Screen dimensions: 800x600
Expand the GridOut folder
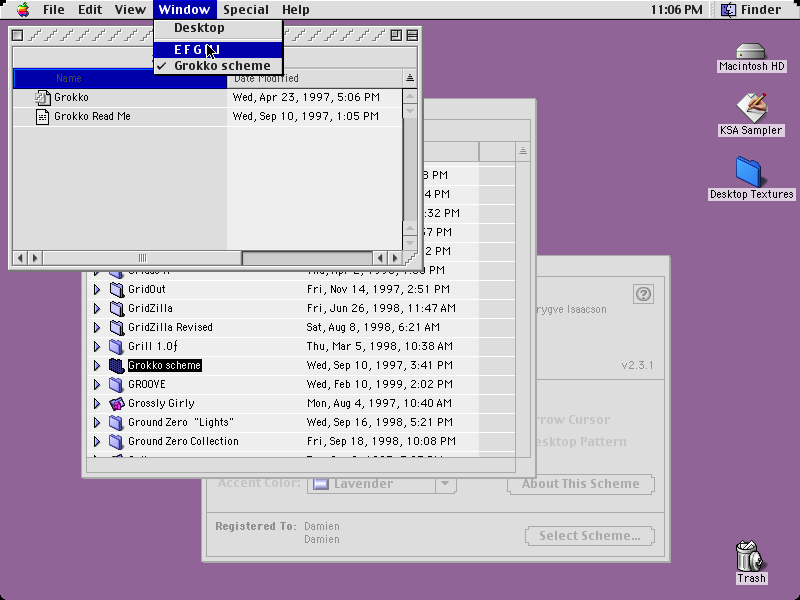point(97,289)
